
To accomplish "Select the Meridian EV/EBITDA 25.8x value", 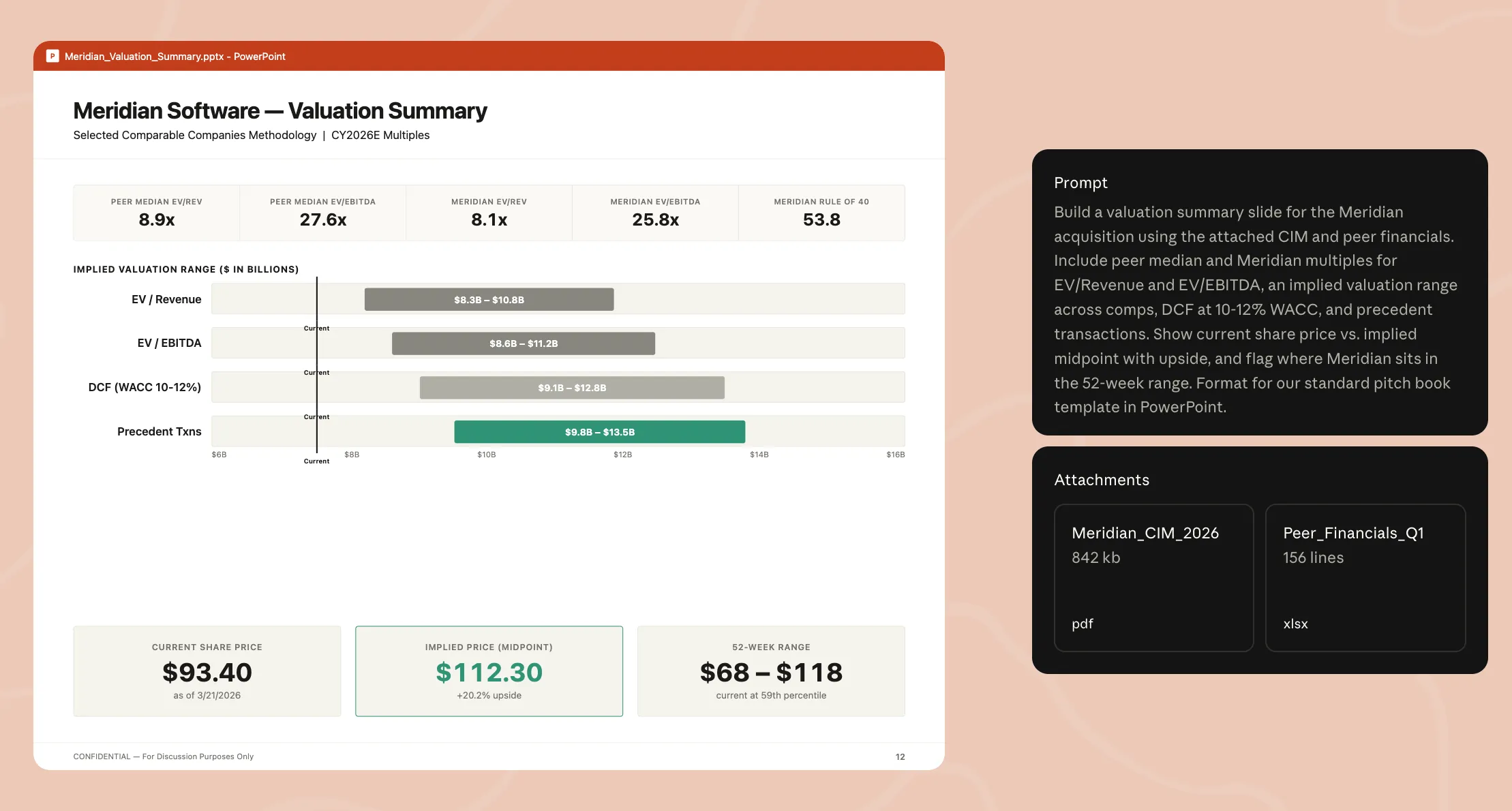I will point(655,219).
